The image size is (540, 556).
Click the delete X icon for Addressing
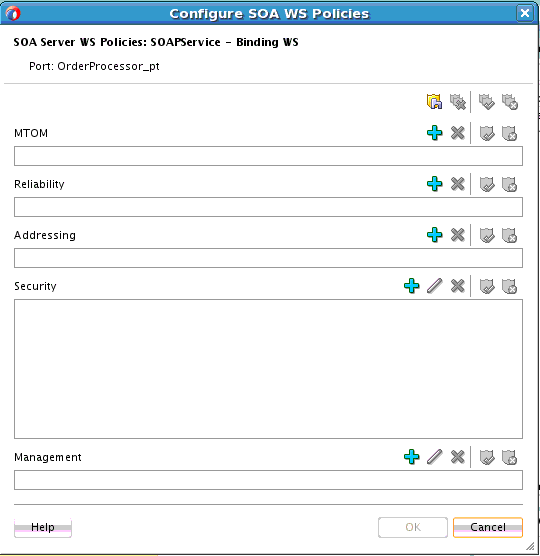point(458,235)
